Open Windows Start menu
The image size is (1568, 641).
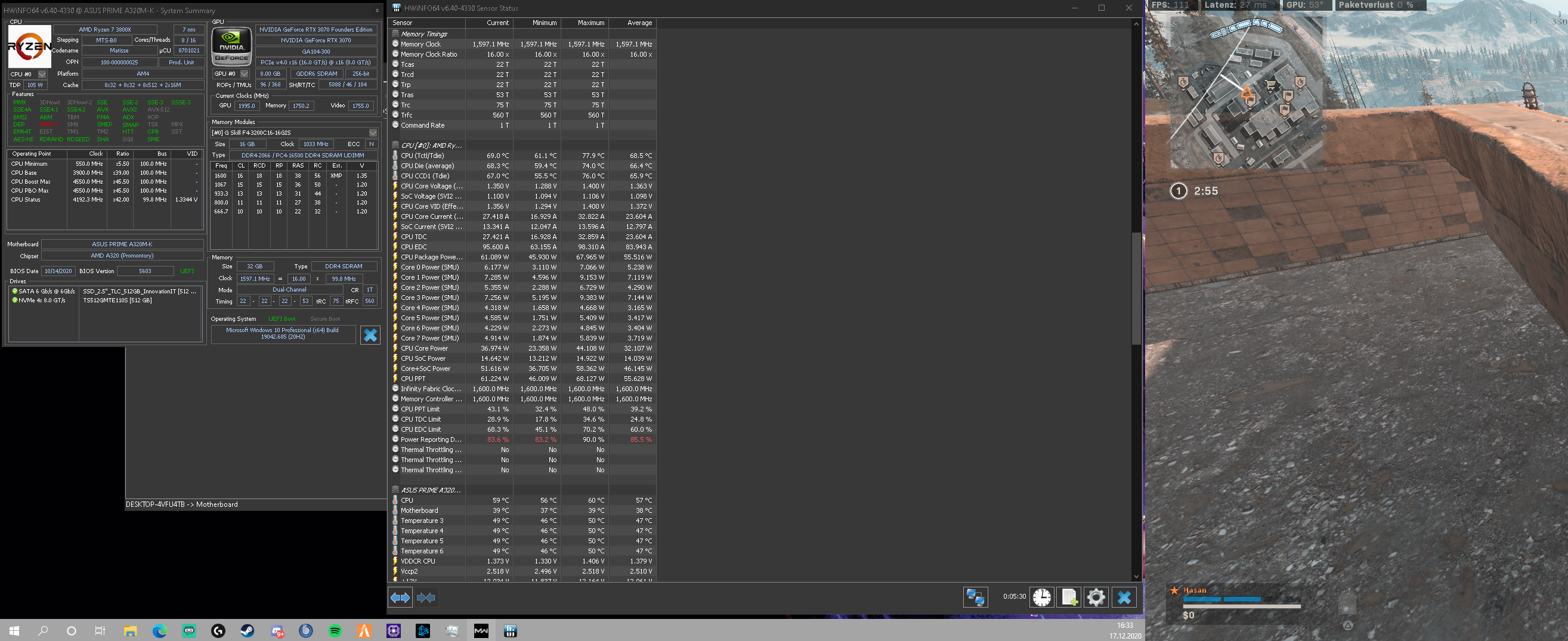click(14, 631)
